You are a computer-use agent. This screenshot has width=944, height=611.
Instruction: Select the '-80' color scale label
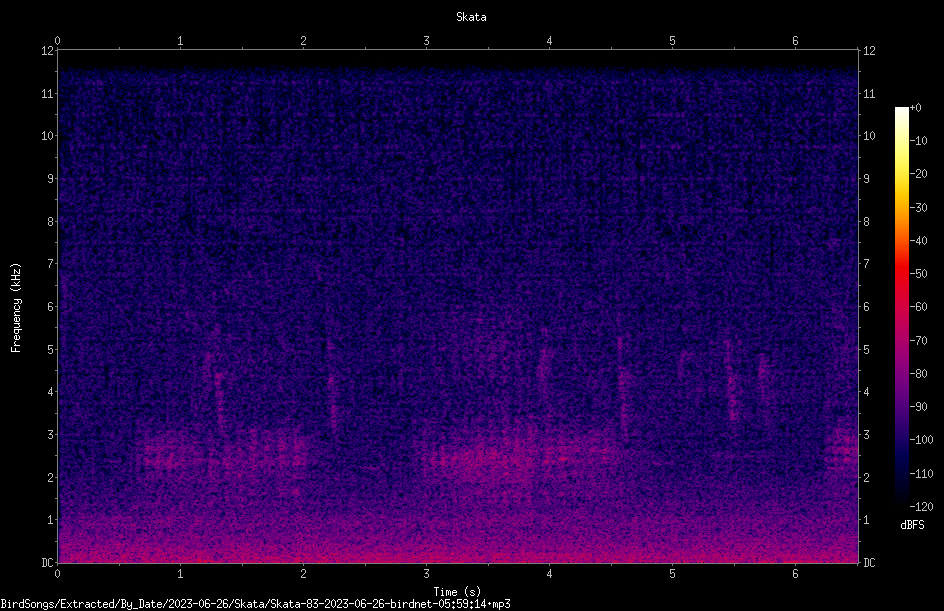(x=918, y=374)
